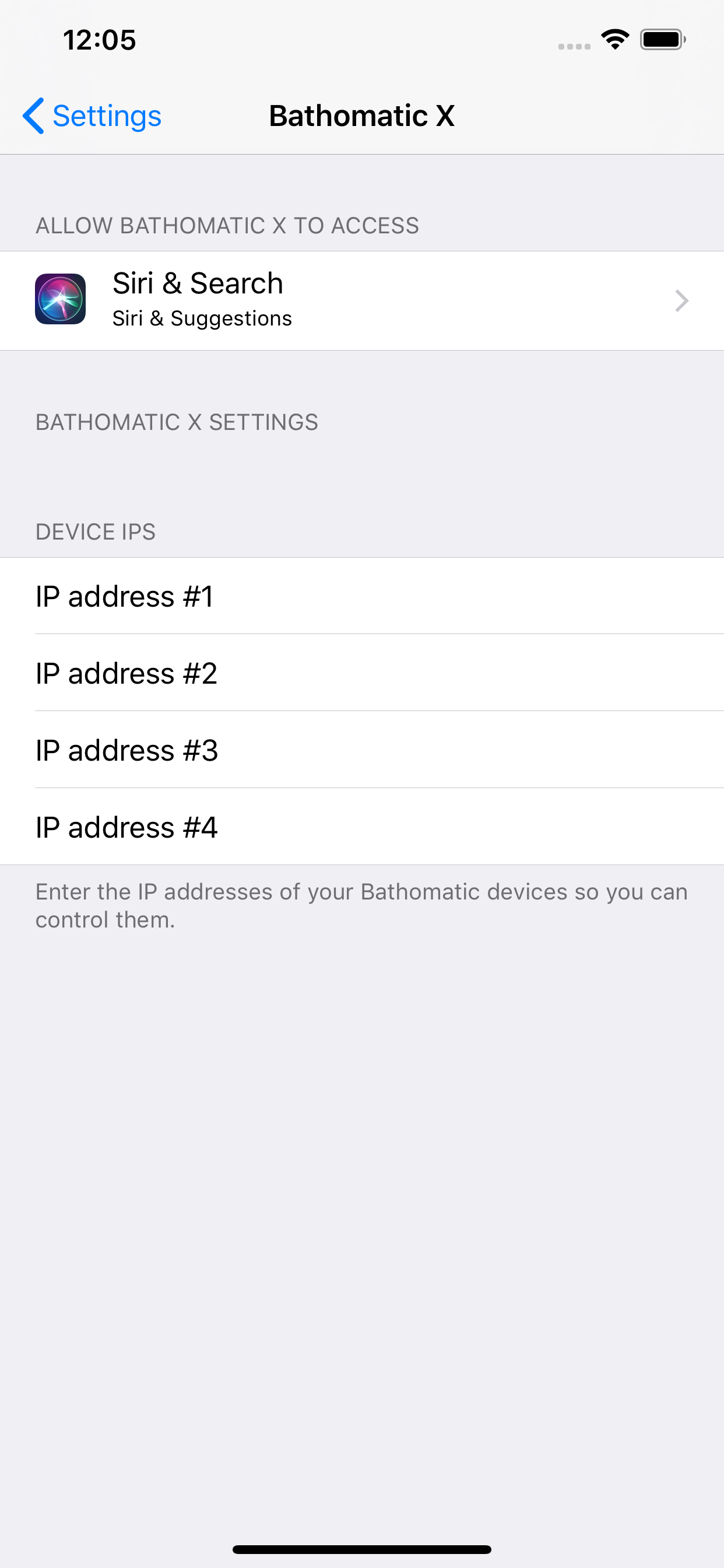Tap the cellular signal dots
Screen dimensions: 724x1568
pyautogui.click(x=574, y=46)
